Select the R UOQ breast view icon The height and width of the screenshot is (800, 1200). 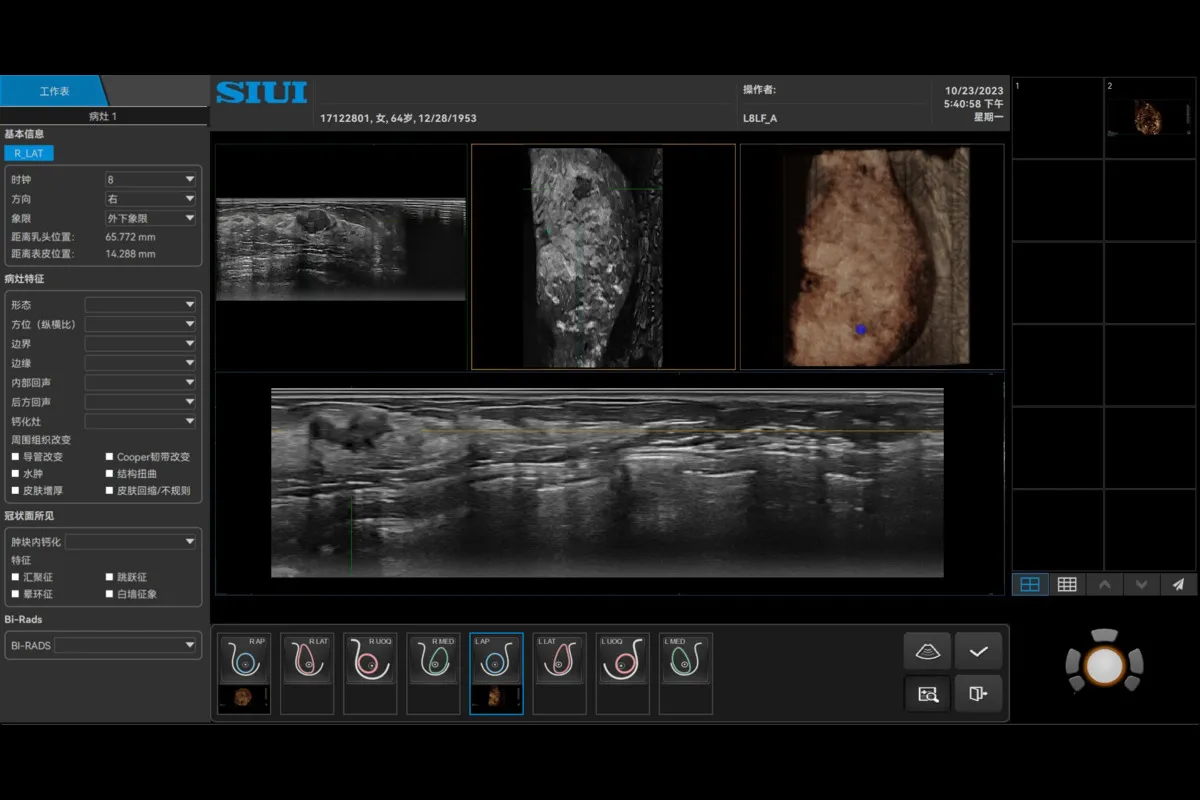click(370, 659)
